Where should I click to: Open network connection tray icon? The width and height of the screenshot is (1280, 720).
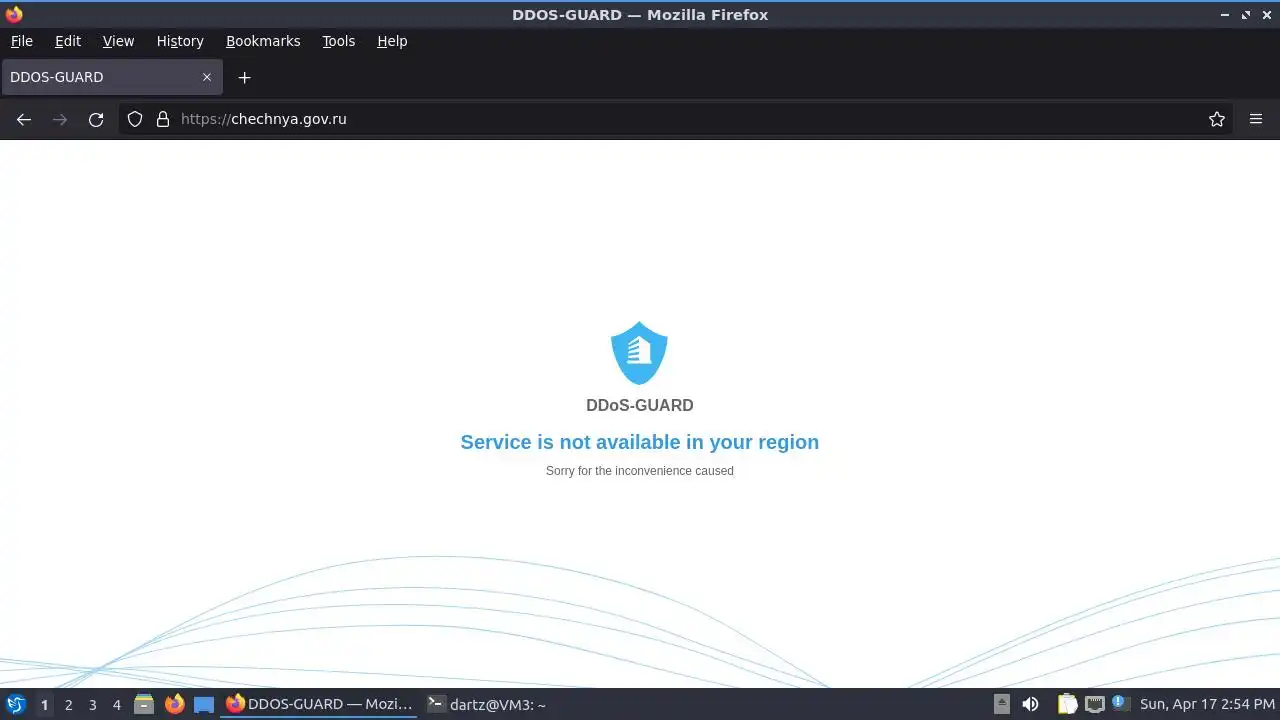point(1095,704)
